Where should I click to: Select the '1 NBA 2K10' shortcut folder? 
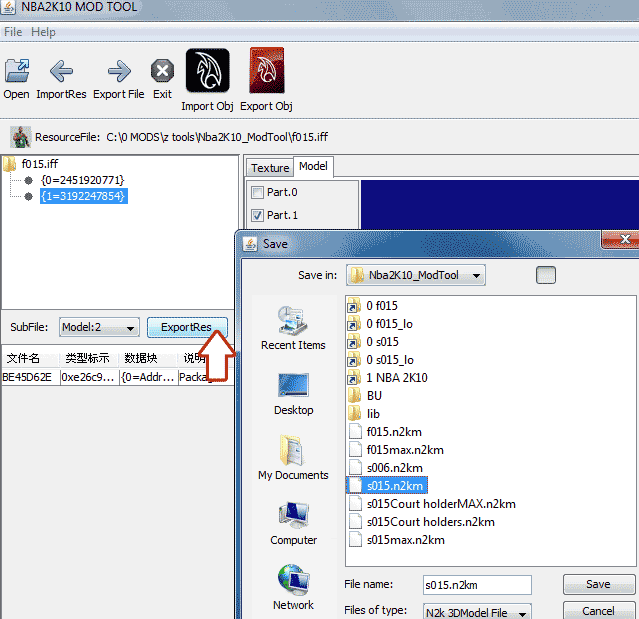(x=388, y=378)
